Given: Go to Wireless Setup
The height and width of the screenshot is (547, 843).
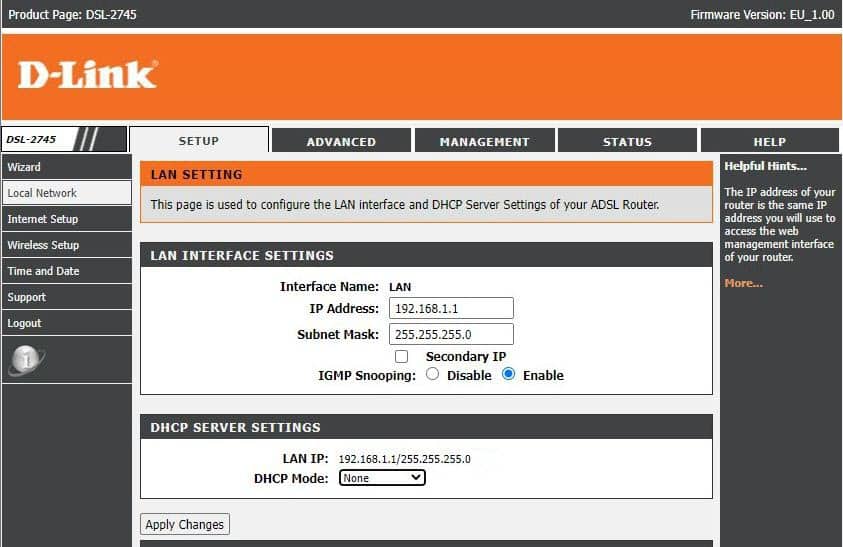Looking at the screenshot, I should [67, 245].
